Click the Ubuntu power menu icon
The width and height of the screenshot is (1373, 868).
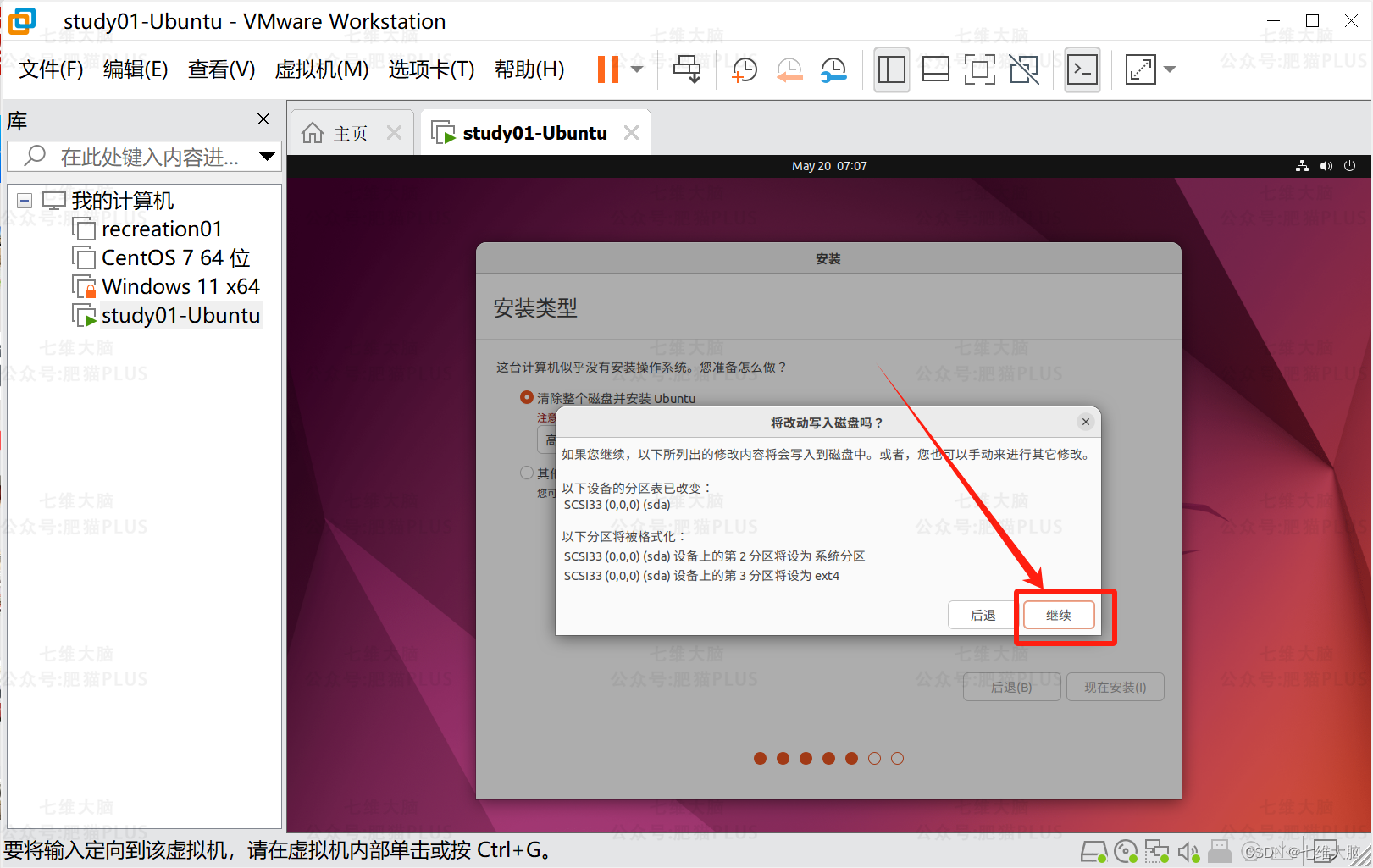point(1350,166)
